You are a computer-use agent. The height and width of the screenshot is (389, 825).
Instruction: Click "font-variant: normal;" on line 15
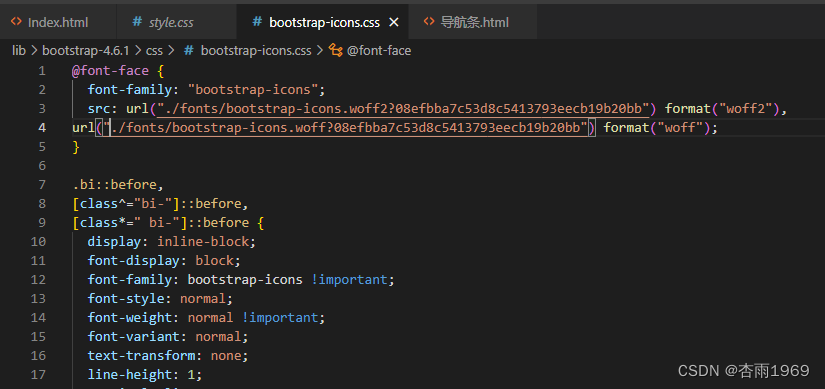[x=168, y=336]
